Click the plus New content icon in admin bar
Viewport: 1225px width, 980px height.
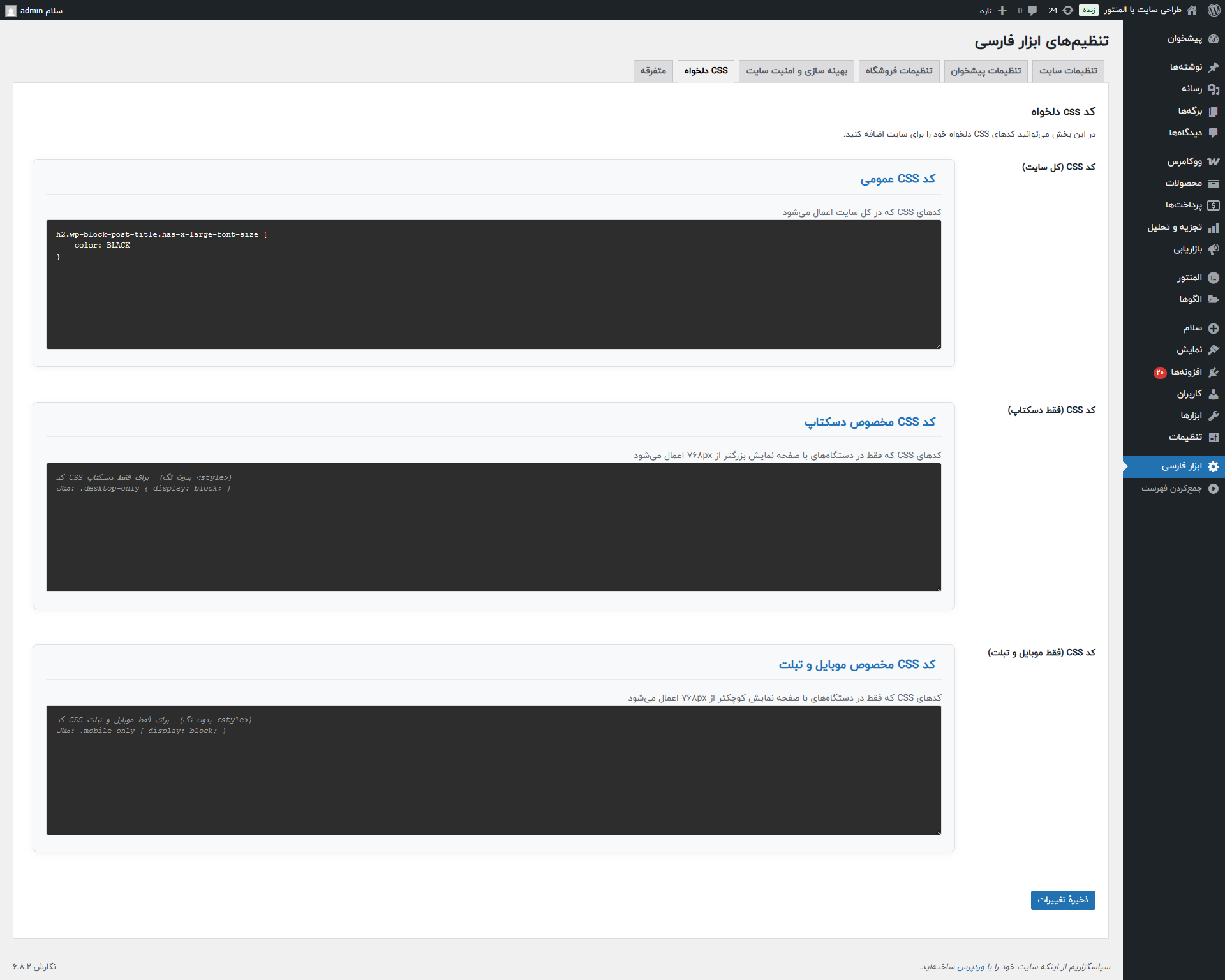[1002, 10]
